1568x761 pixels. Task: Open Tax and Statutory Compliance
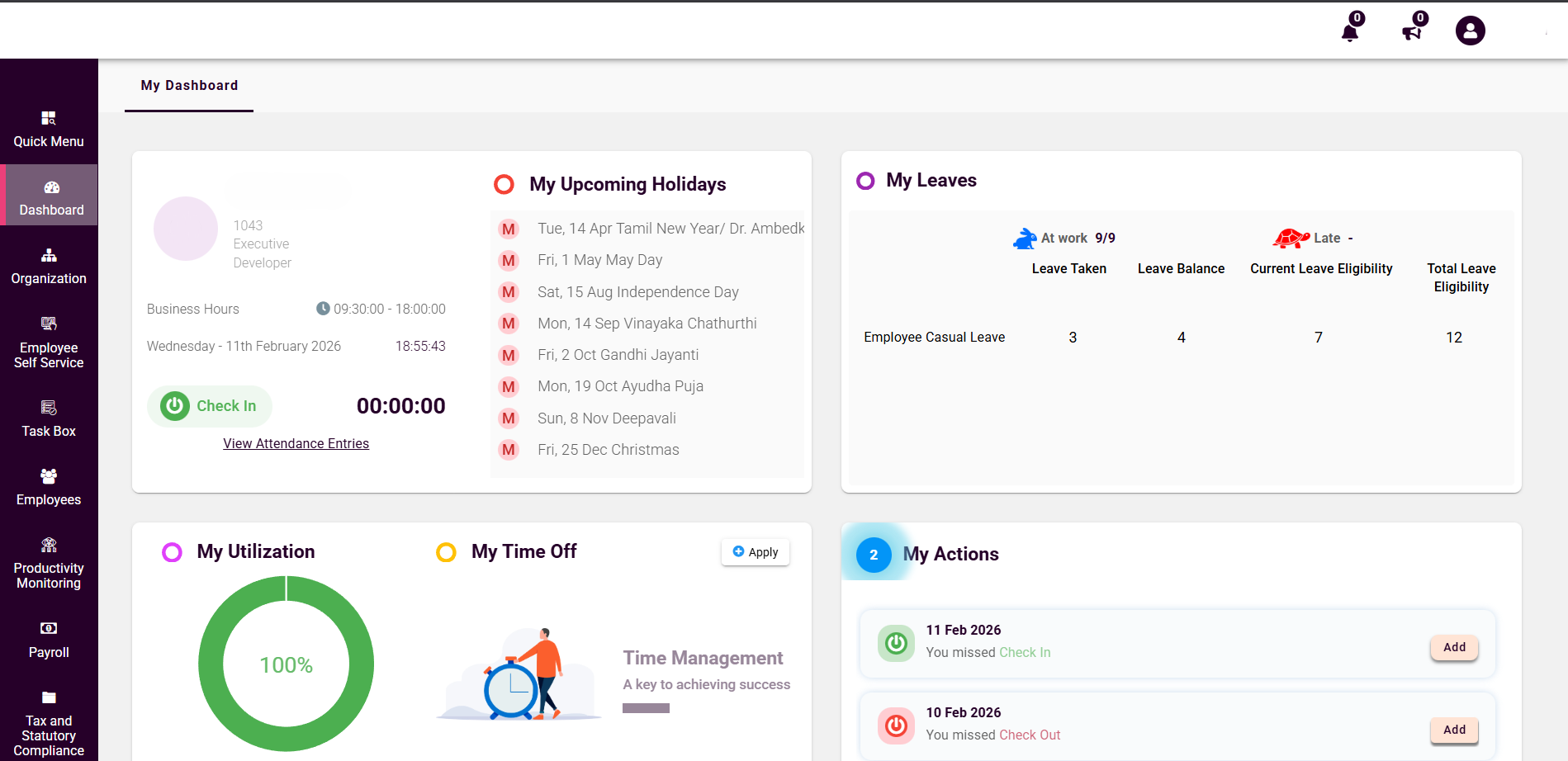[x=49, y=722]
